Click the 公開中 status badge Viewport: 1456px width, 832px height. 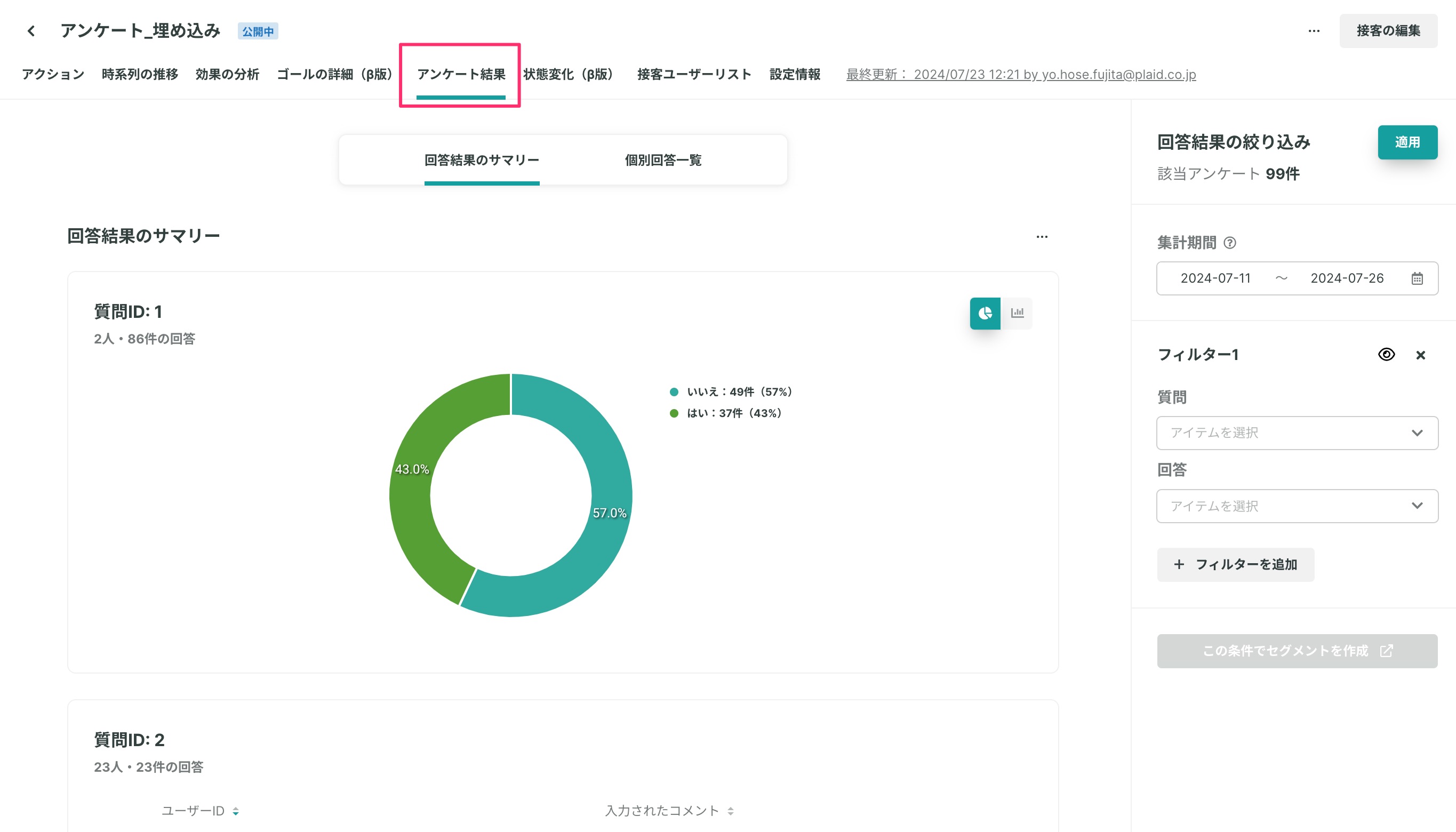(258, 31)
